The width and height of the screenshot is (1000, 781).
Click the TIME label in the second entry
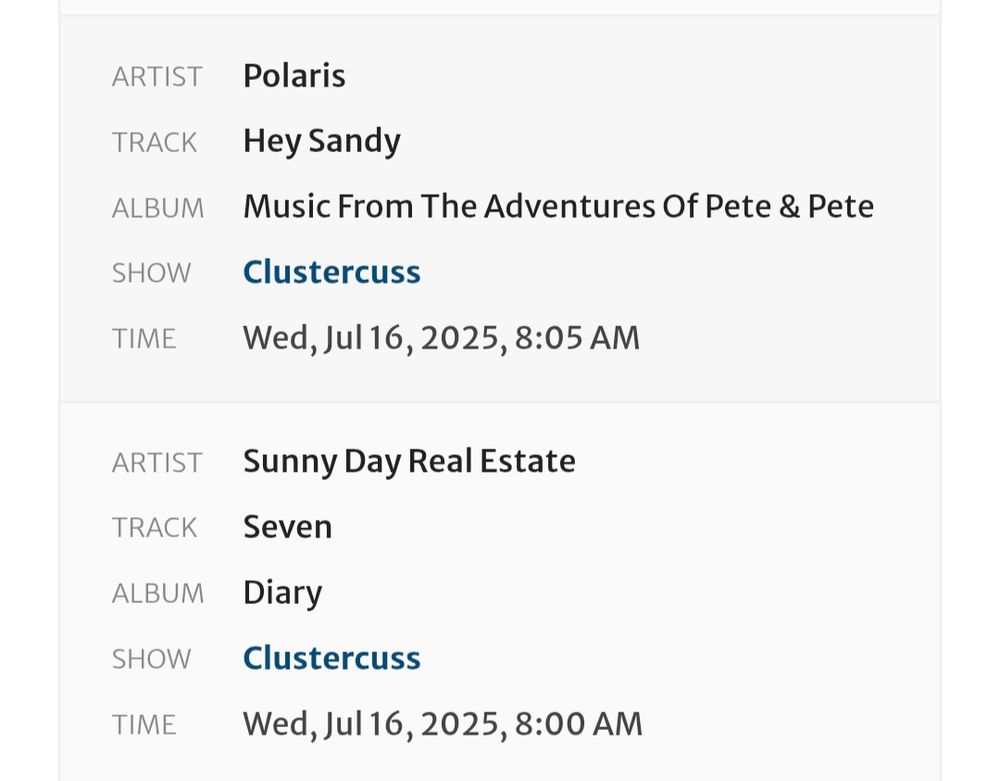pyautogui.click(x=144, y=724)
